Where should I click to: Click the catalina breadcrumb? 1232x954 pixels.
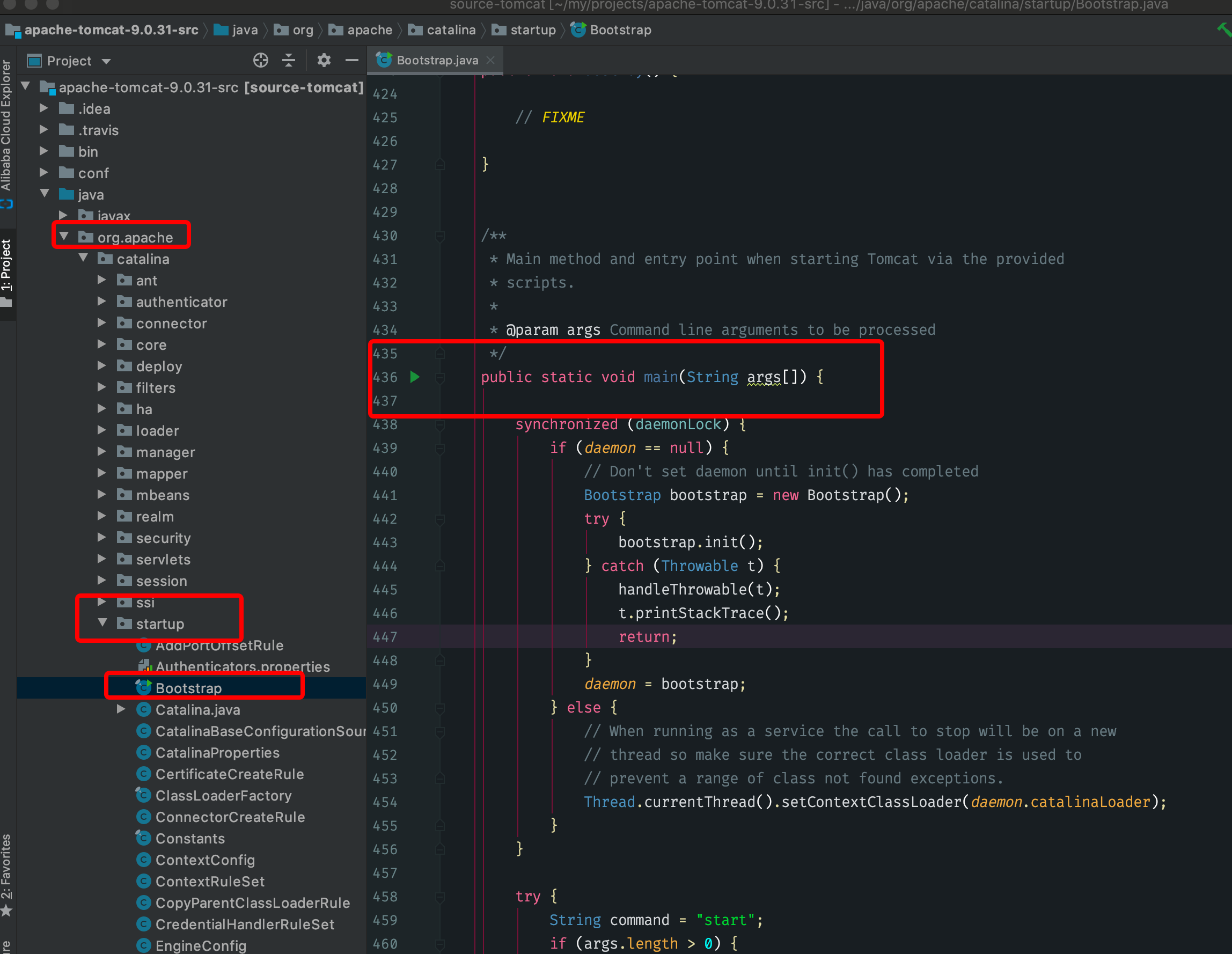(x=442, y=30)
